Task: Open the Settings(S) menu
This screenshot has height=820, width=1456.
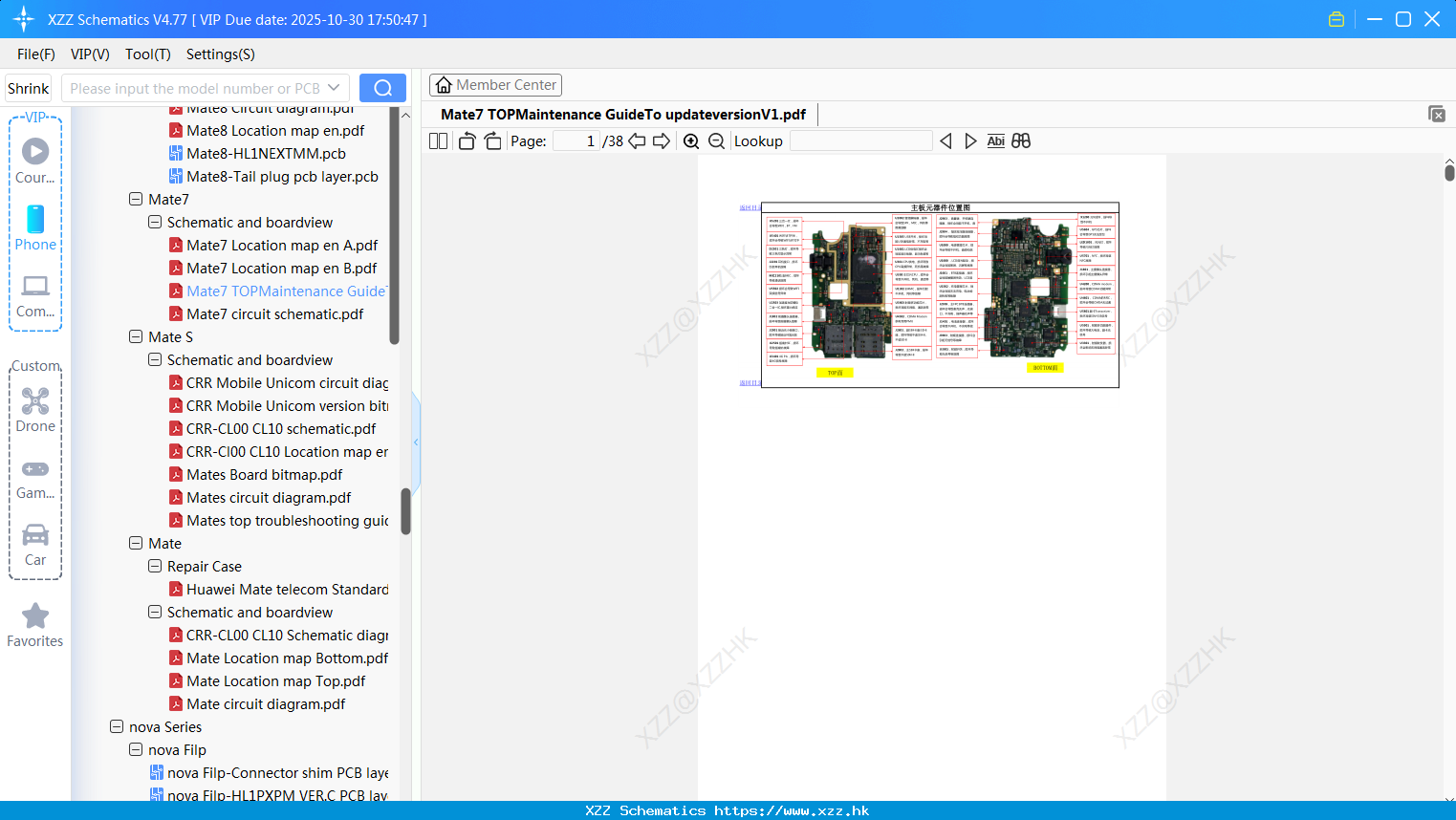Action: pos(221,54)
